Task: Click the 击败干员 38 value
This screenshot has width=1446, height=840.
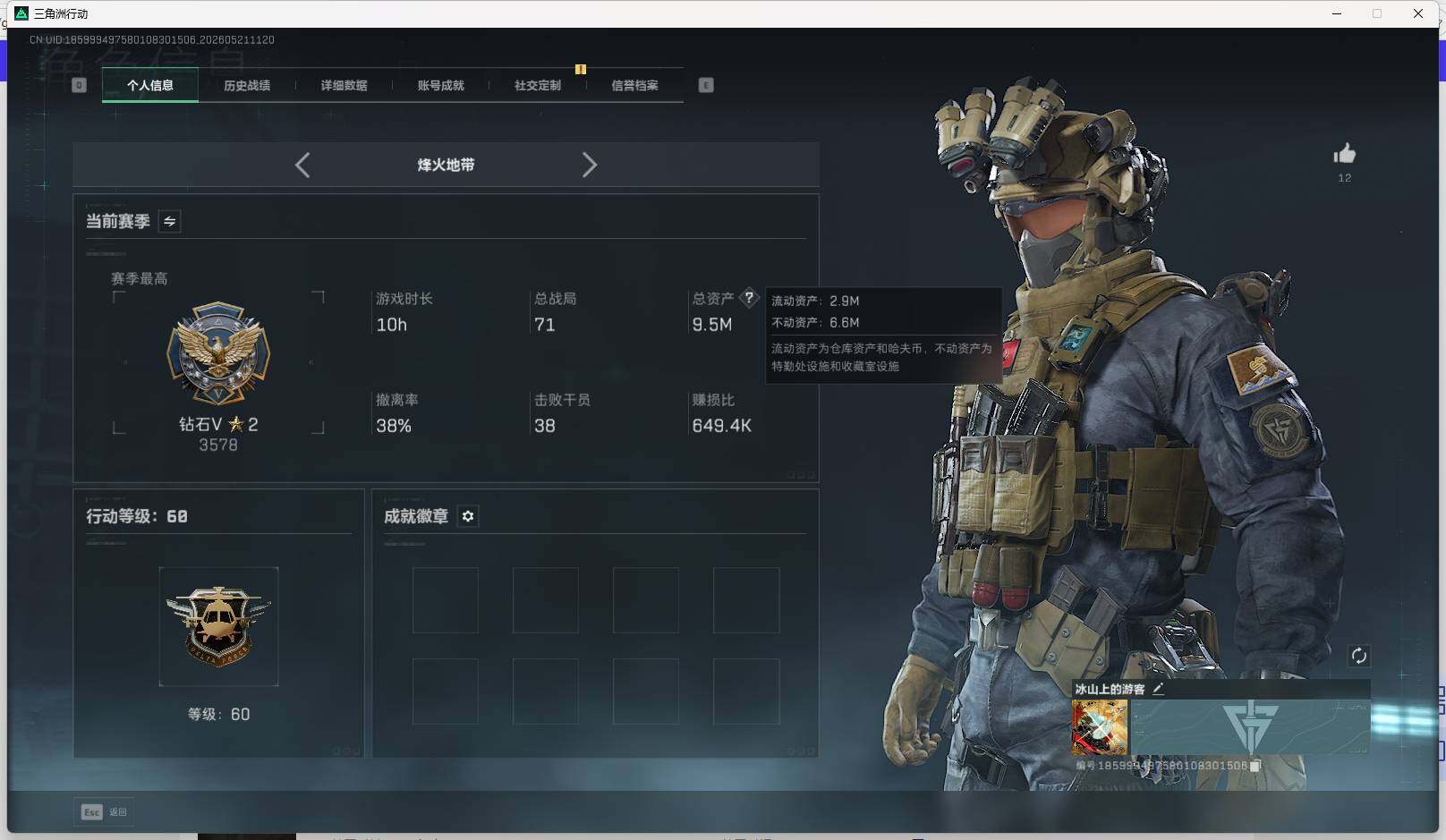Action: point(545,426)
